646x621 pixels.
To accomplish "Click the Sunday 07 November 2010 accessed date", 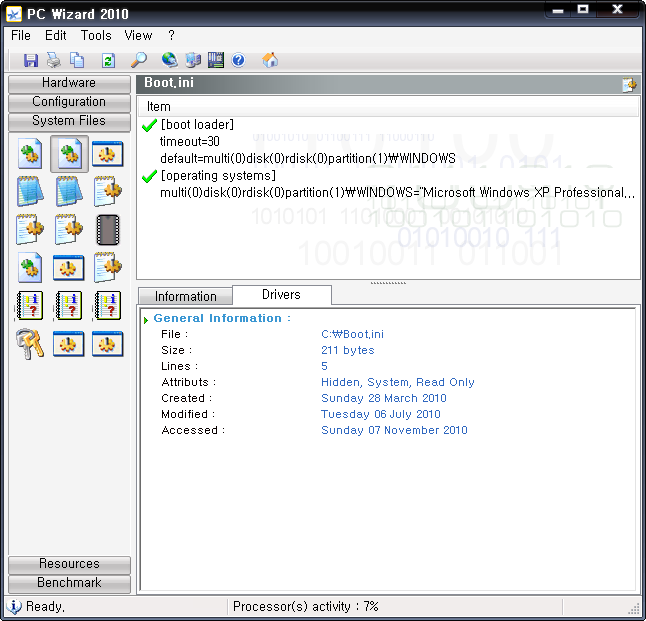I will [394, 430].
